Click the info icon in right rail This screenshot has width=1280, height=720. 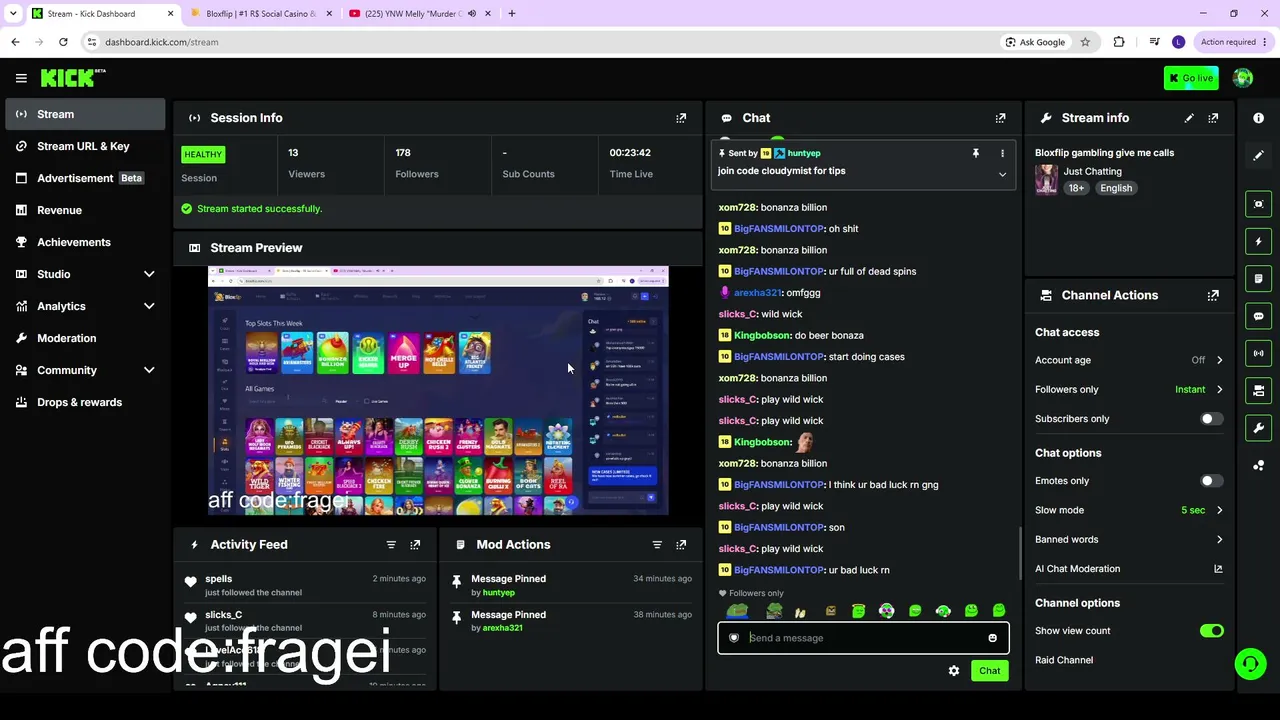pyautogui.click(x=1258, y=118)
